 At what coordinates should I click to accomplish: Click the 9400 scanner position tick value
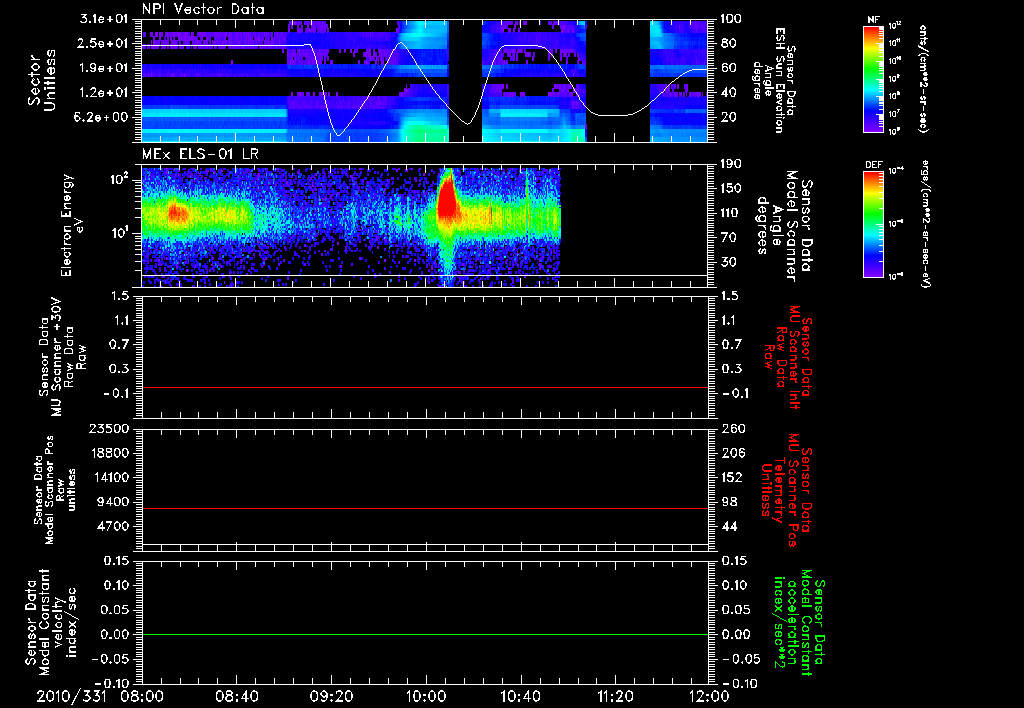[112, 502]
